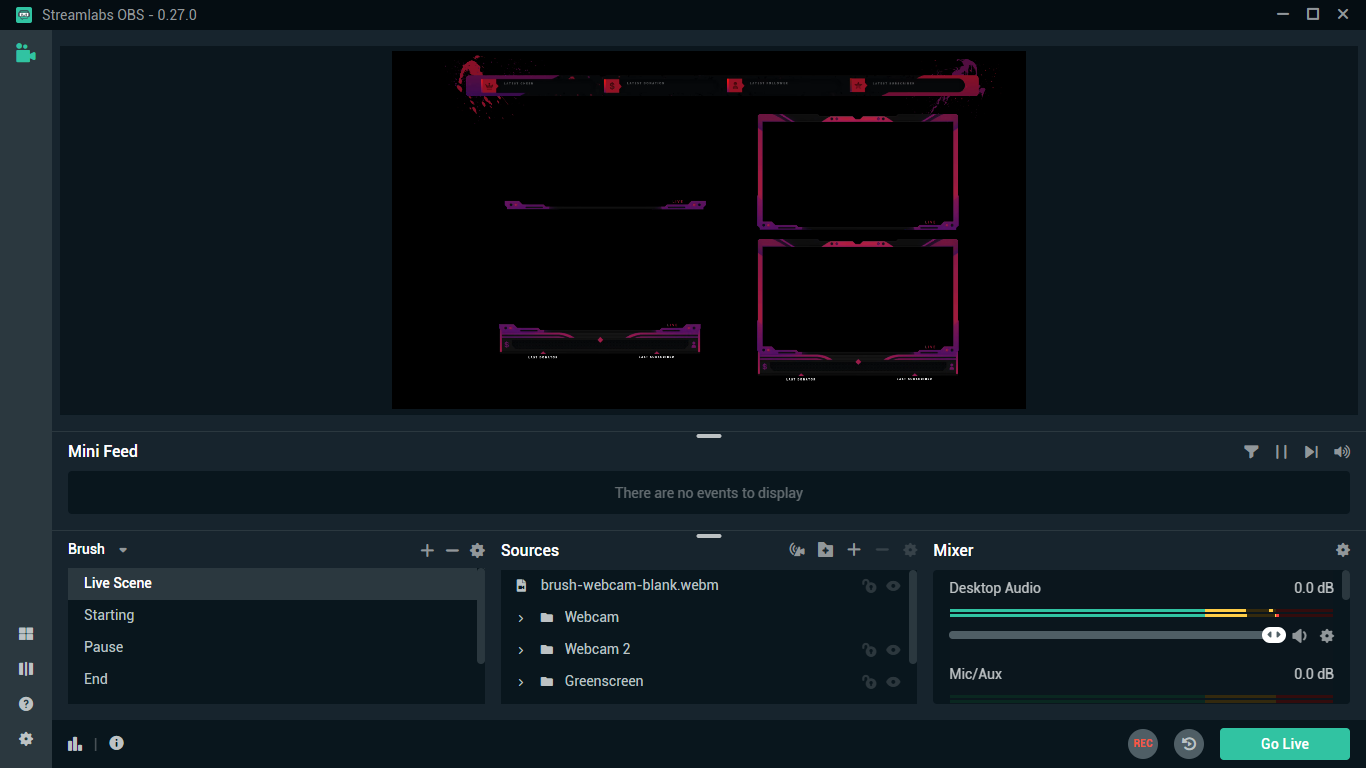Click the Desktop Audio 0.0 dB value
1366x768 pixels.
pos(1313,588)
